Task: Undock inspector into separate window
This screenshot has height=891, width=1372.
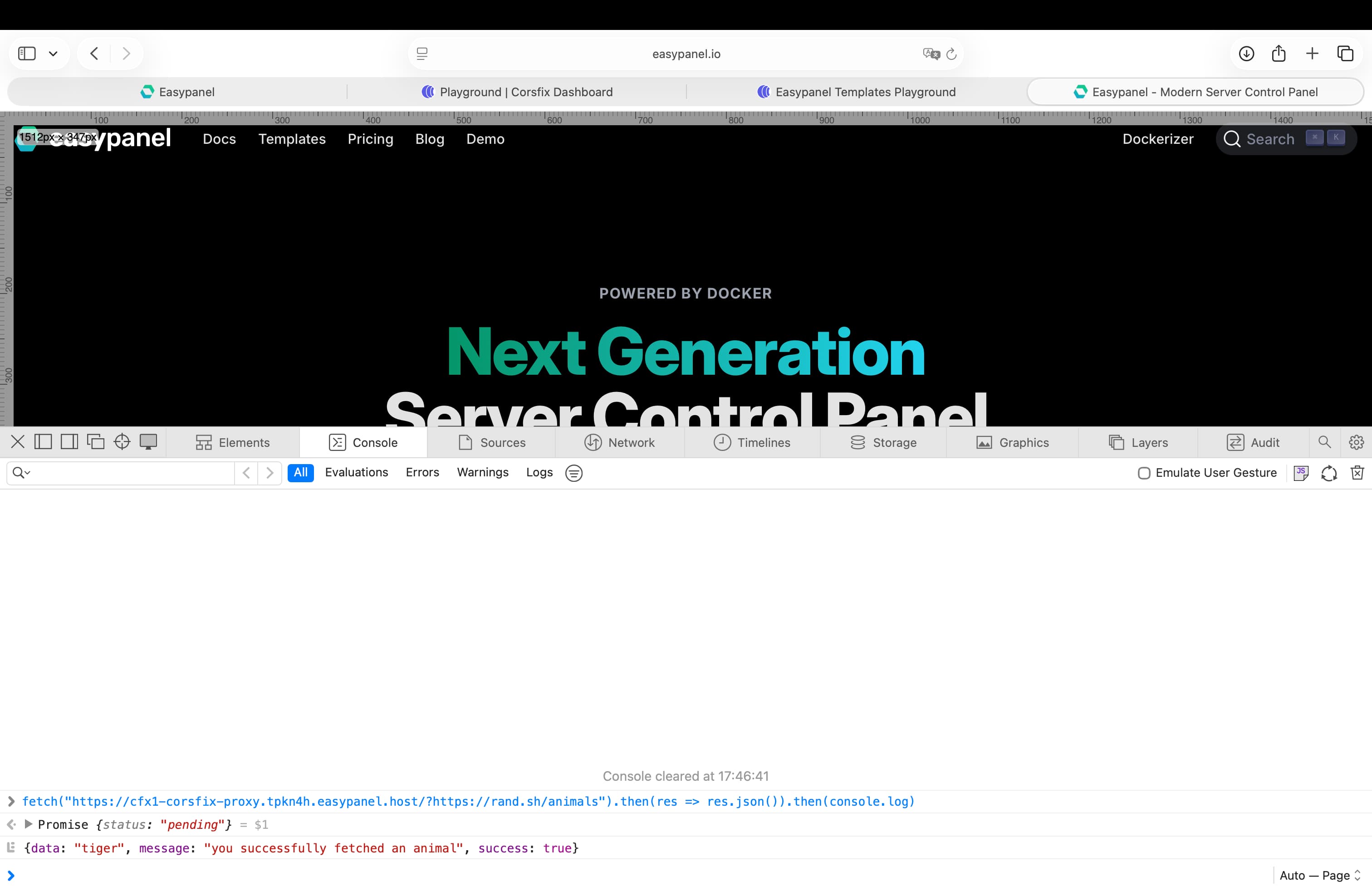Action: (96, 442)
